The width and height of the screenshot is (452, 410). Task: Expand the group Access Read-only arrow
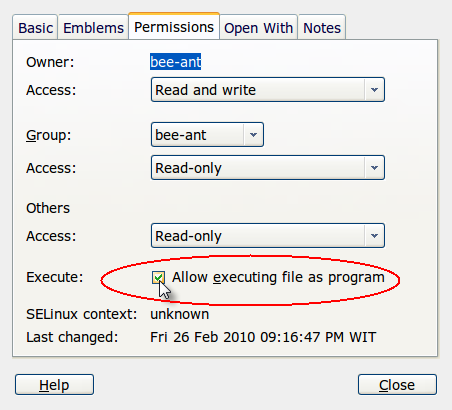(374, 168)
